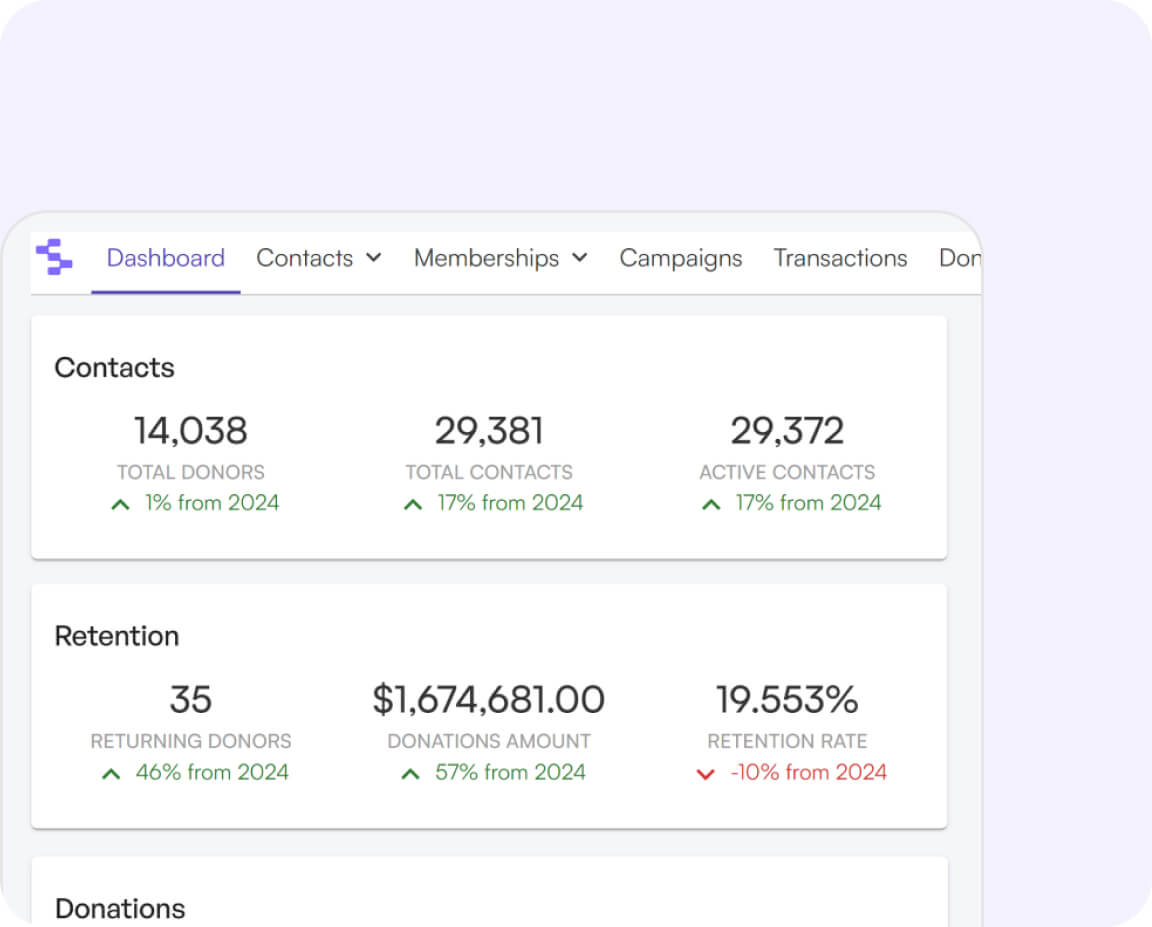
Task: Expand the Contacts dropdown chevron
Action: [x=374, y=258]
